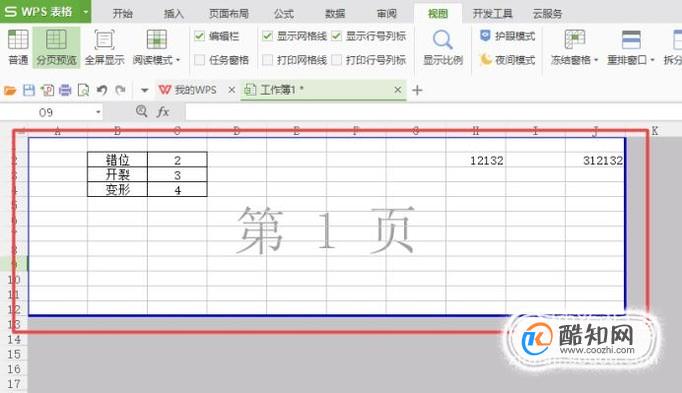The width and height of the screenshot is (682, 393).
Task: Click the save disk icon
Action: pos(29,90)
